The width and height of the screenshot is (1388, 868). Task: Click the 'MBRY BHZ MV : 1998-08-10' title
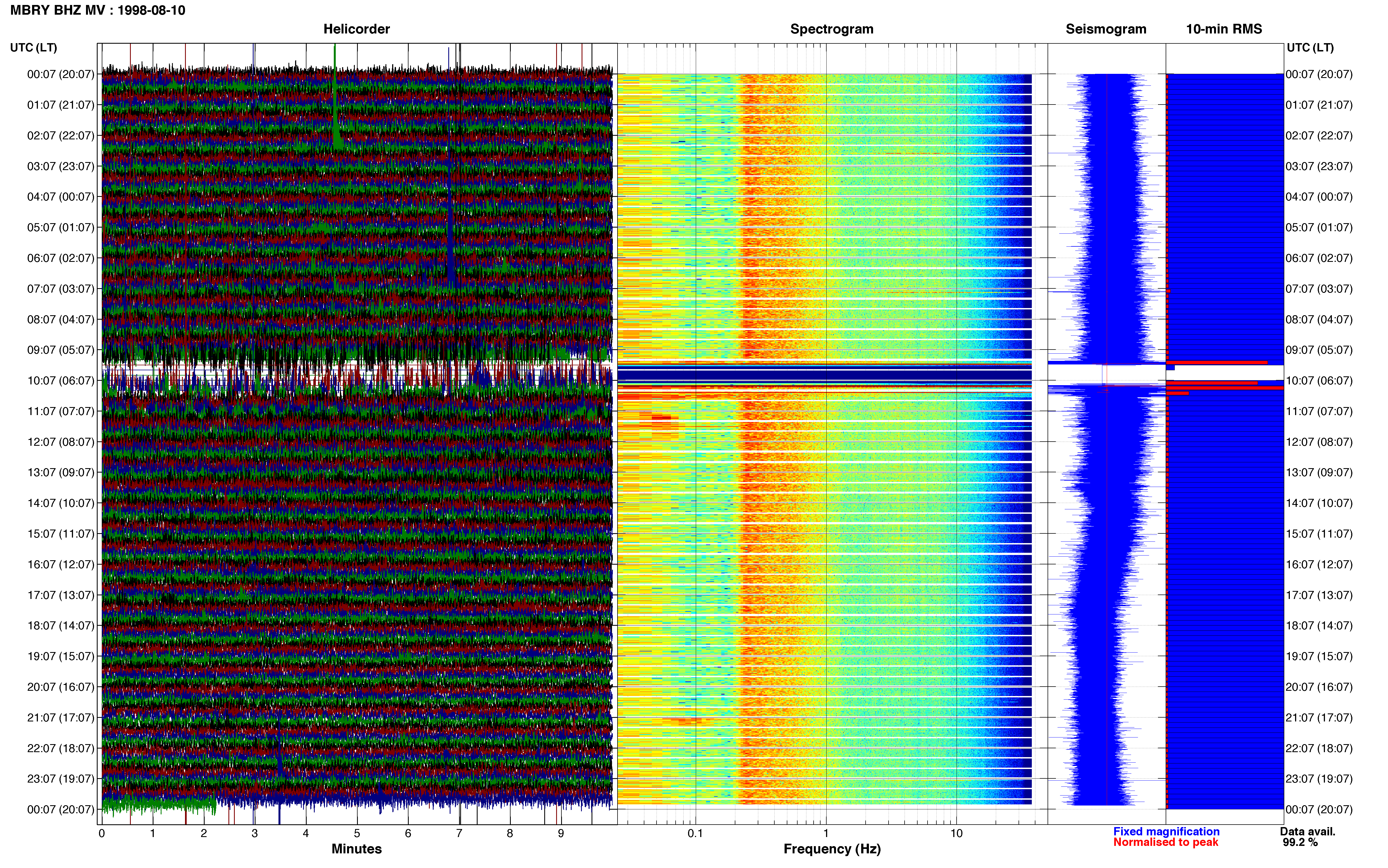[x=98, y=10]
